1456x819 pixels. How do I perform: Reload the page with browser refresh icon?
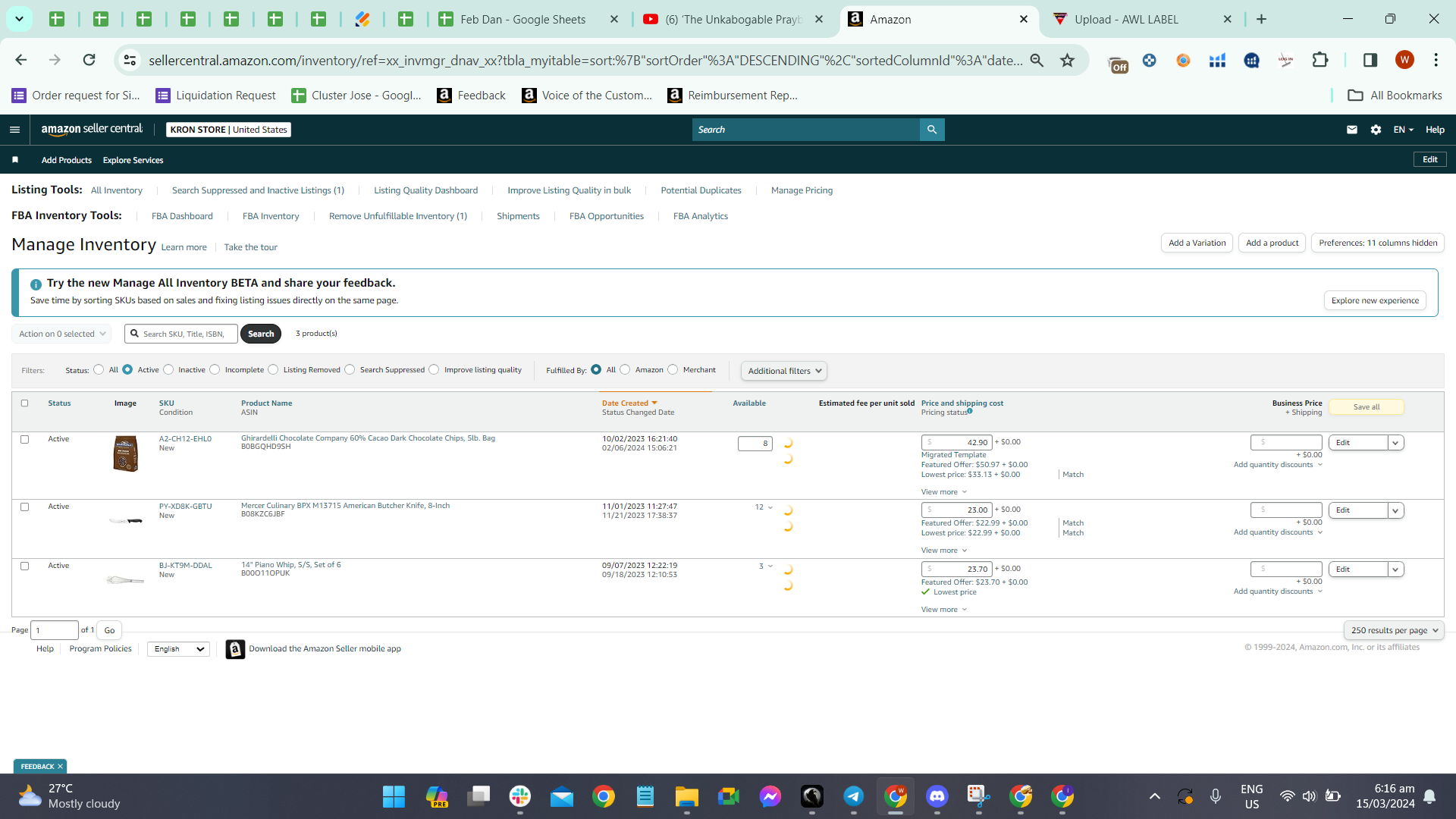pyautogui.click(x=89, y=60)
